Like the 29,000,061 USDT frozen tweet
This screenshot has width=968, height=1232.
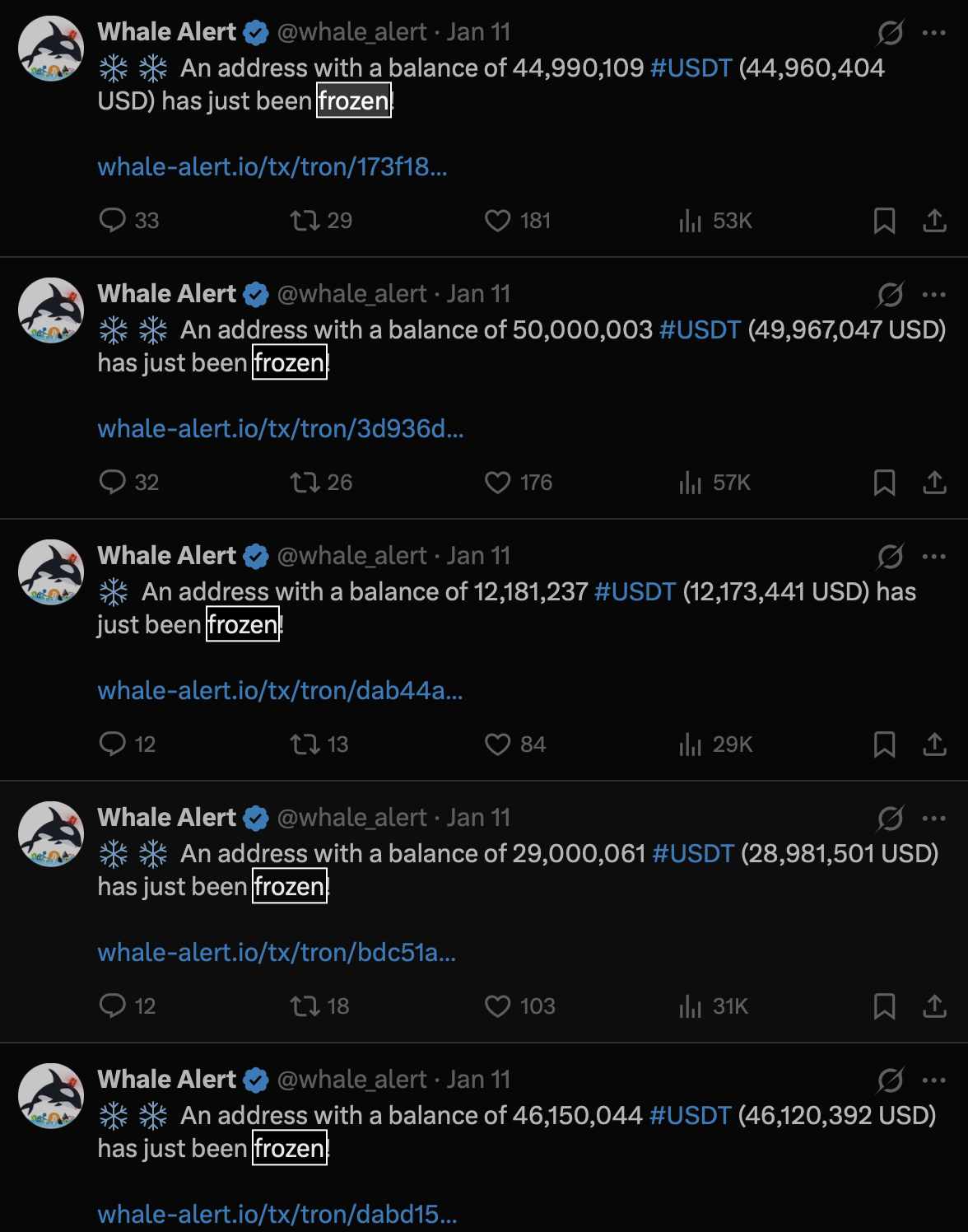(x=498, y=1006)
